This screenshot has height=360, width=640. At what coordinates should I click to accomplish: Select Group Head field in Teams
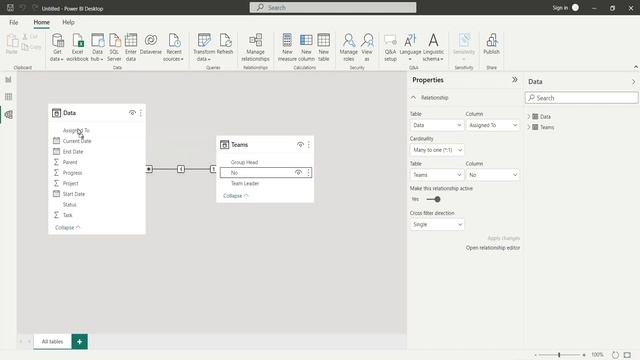[244, 162]
